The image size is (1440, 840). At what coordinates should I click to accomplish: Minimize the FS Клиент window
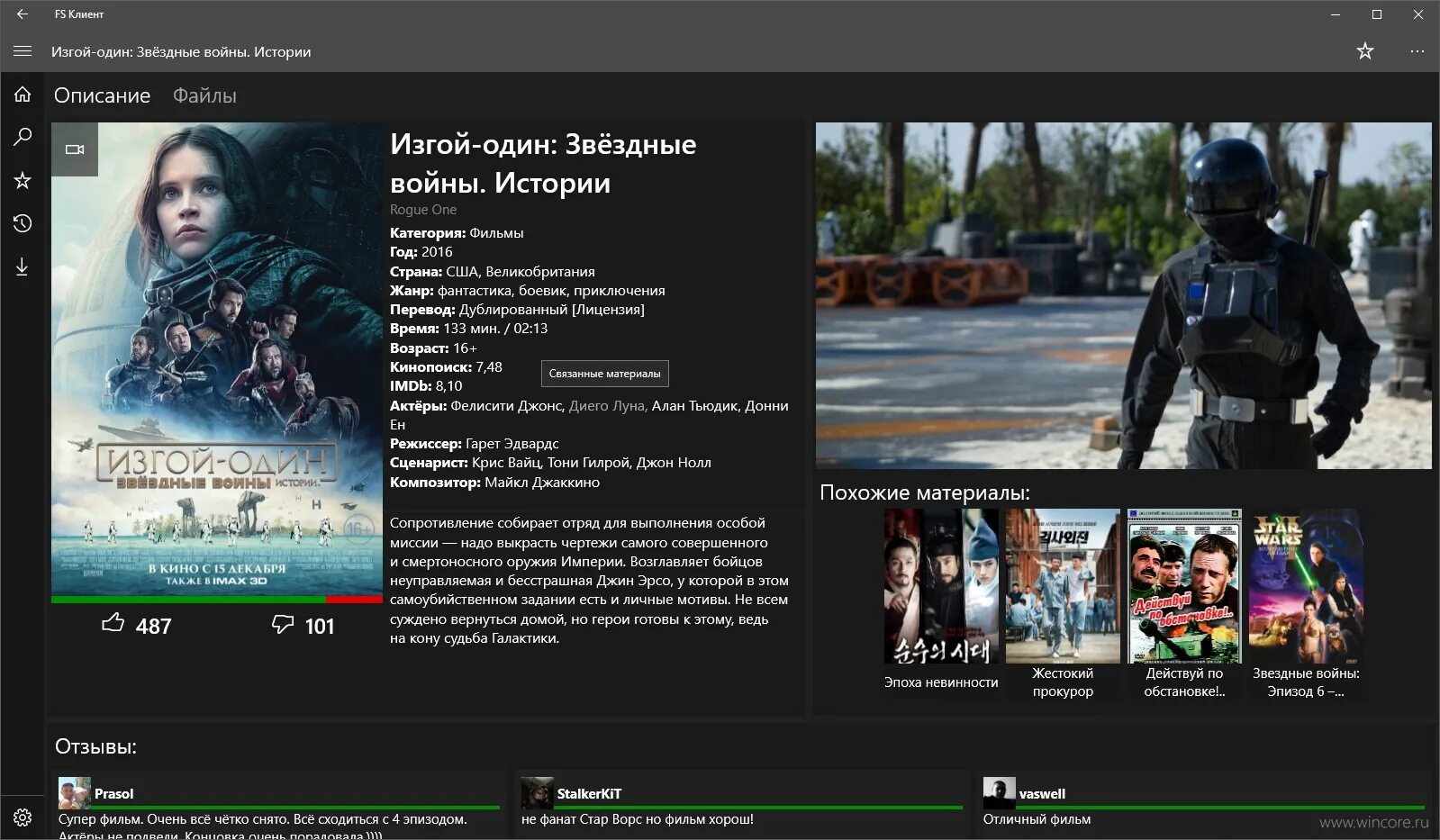[x=1336, y=14]
